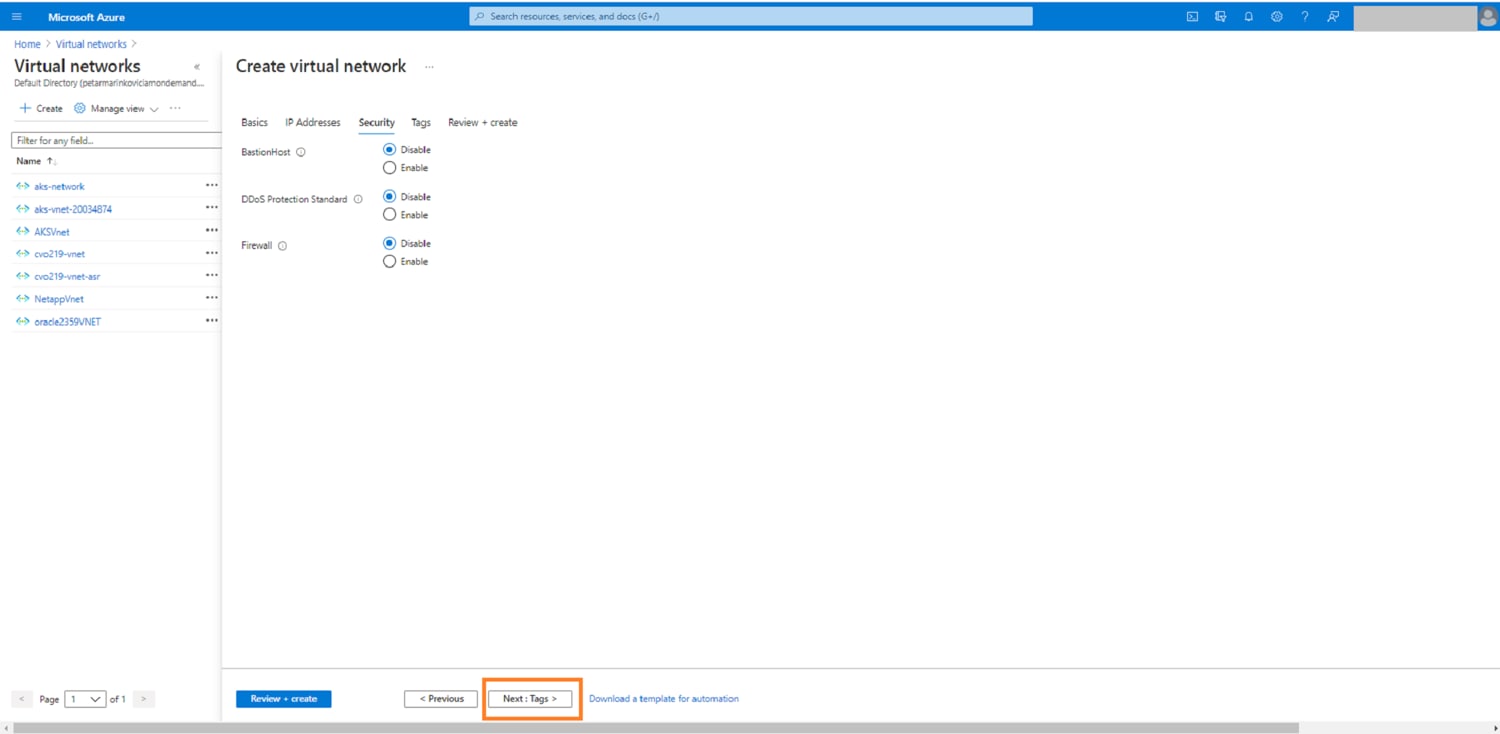Open the settings gear in top bar

pyautogui.click(x=1276, y=17)
